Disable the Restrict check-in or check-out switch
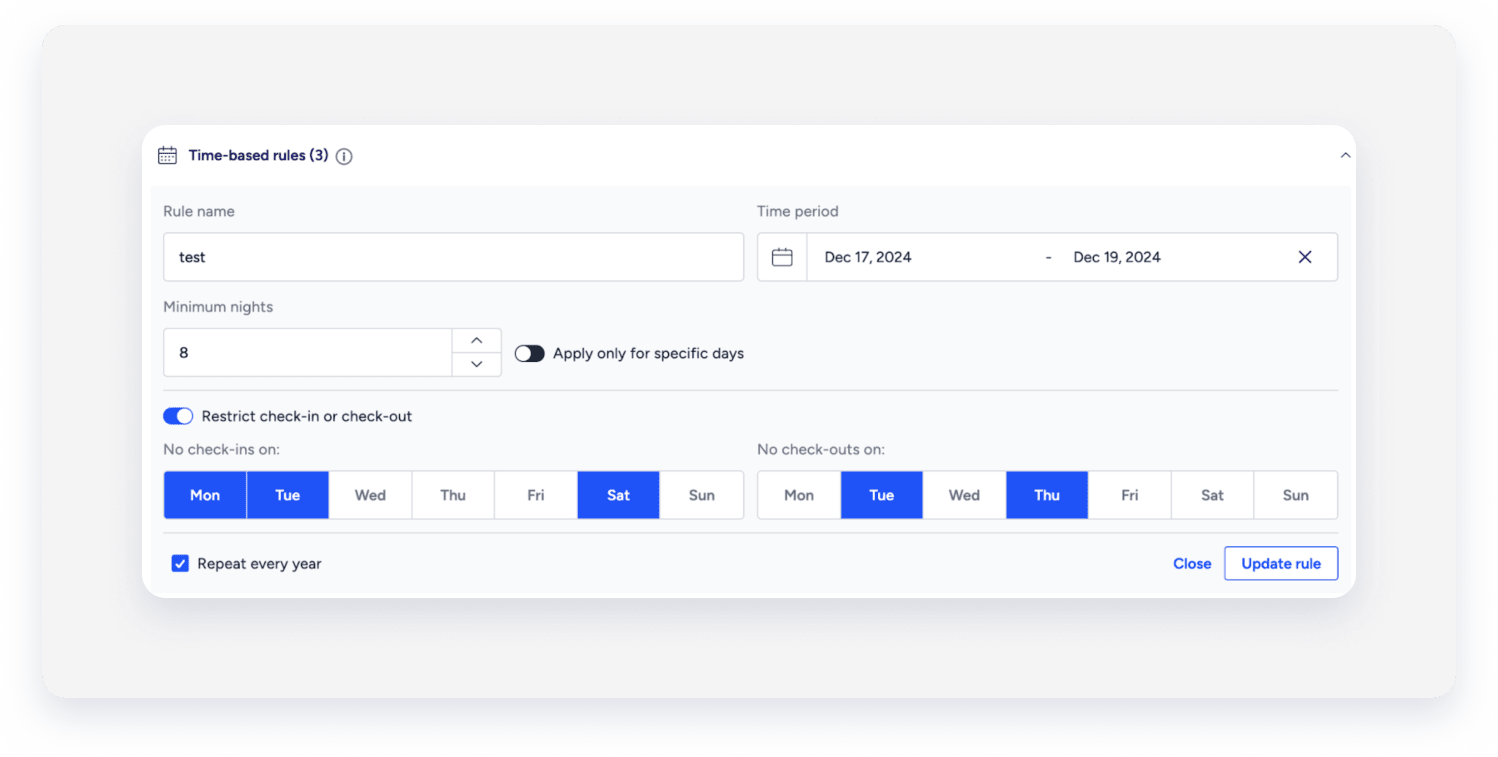The width and height of the screenshot is (1498, 757). click(x=178, y=416)
